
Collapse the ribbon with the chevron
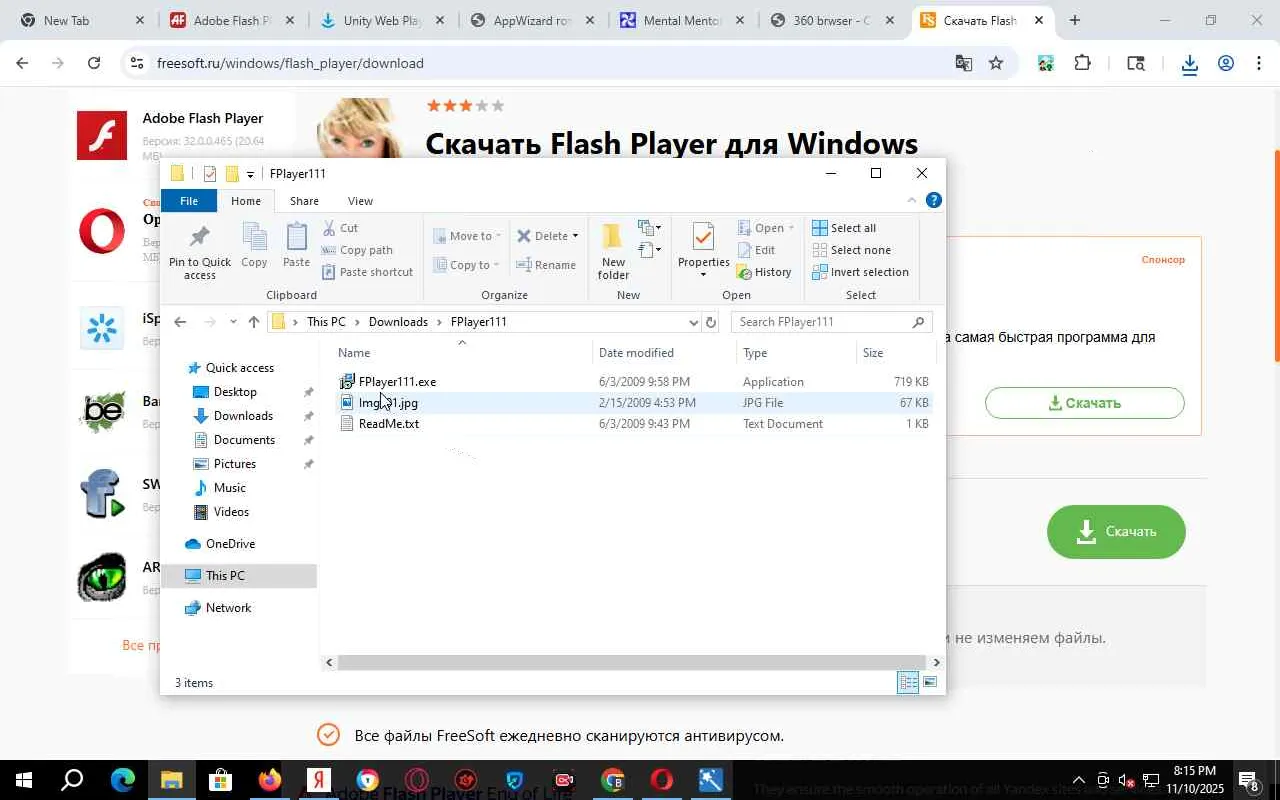click(x=911, y=200)
